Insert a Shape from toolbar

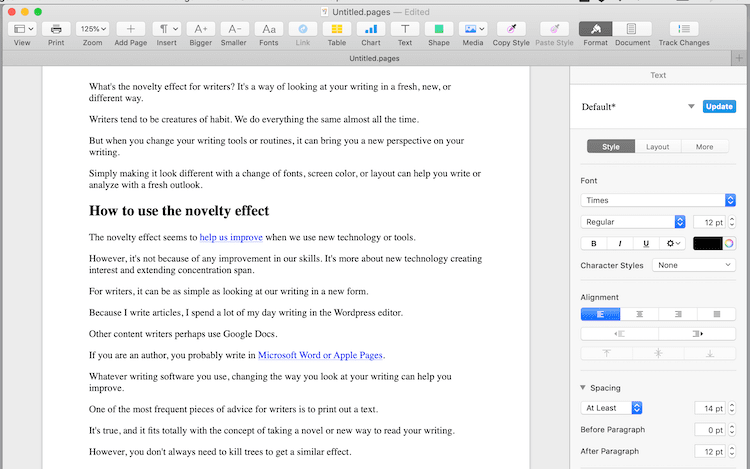click(x=439, y=29)
